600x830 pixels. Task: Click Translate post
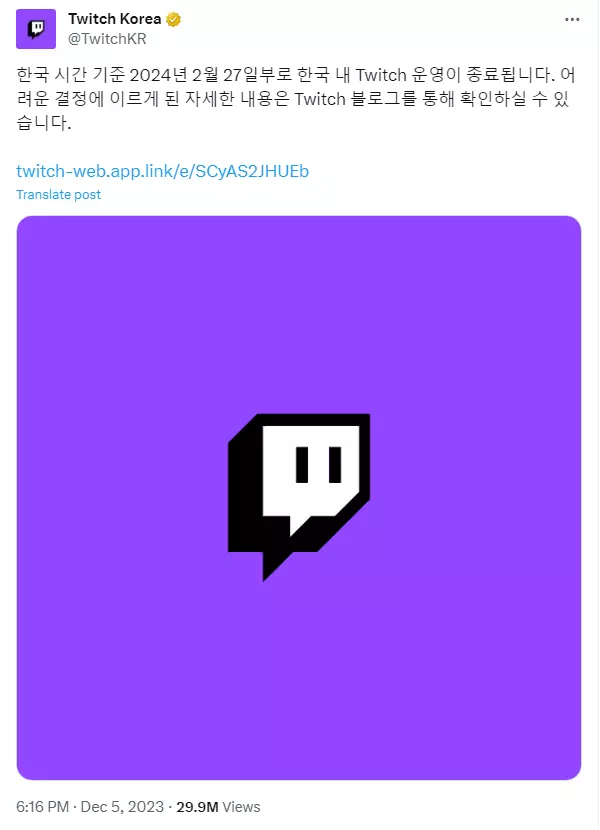[58, 194]
